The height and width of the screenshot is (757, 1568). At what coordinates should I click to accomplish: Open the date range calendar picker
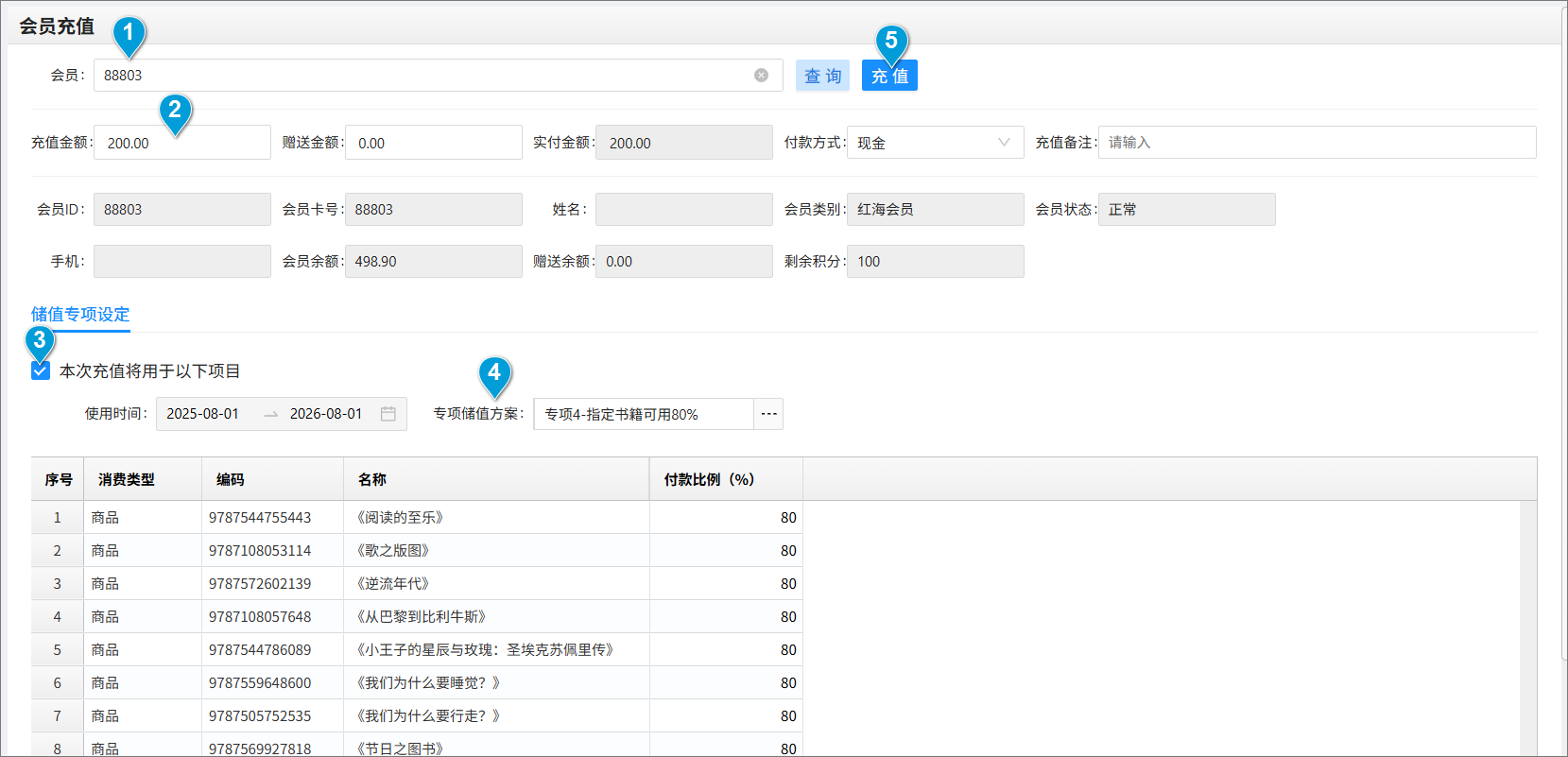[x=388, y=414]
